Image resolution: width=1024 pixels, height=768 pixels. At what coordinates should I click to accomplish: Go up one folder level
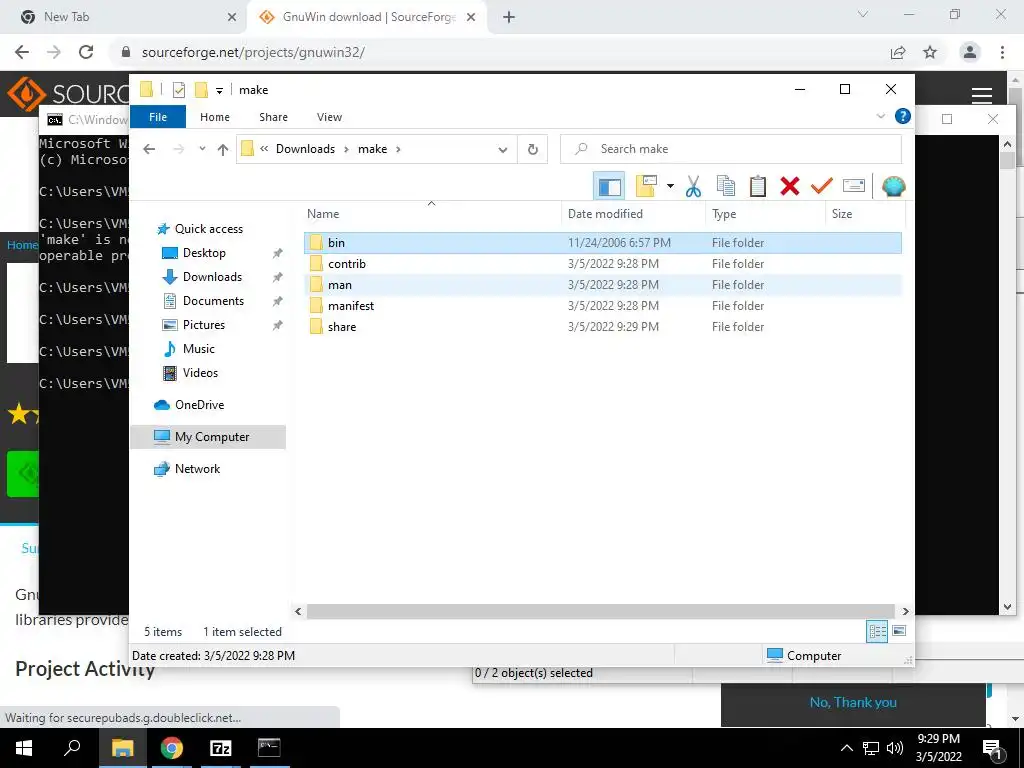(x=223, y=150)
